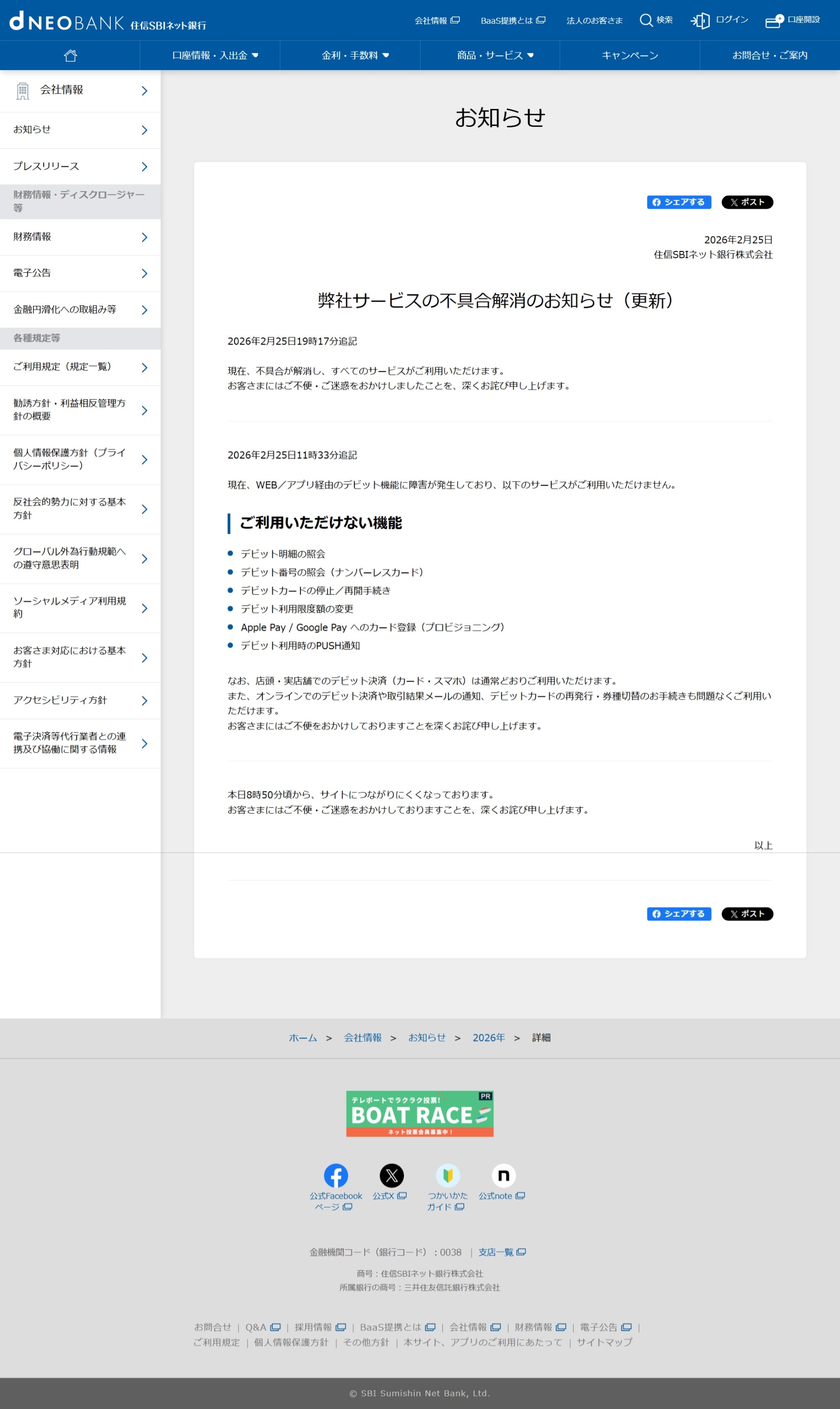Click the bottom X ポスト button
Viewport: 840px width, 1409px height.
point(747,914)
